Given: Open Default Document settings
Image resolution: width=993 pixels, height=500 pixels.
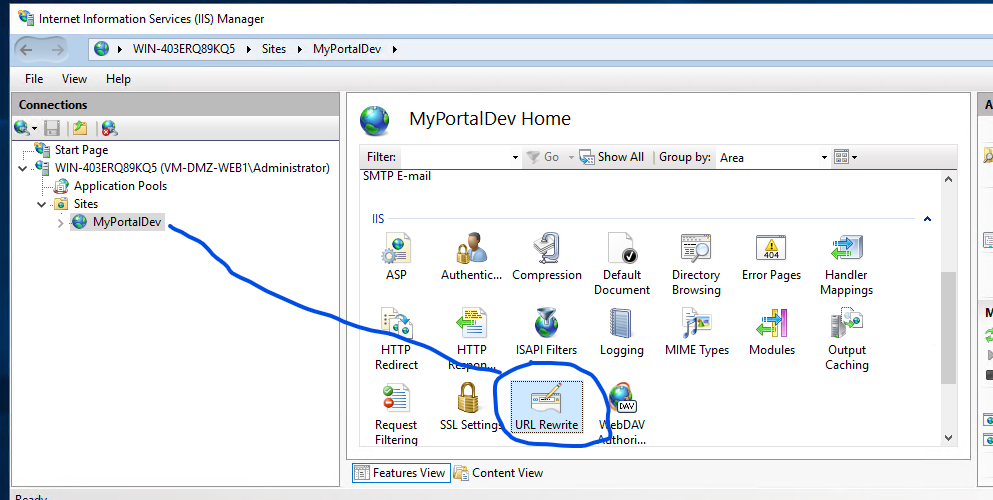Looking at the screenshot, I should pyautogui.click(x=622, y=264).
